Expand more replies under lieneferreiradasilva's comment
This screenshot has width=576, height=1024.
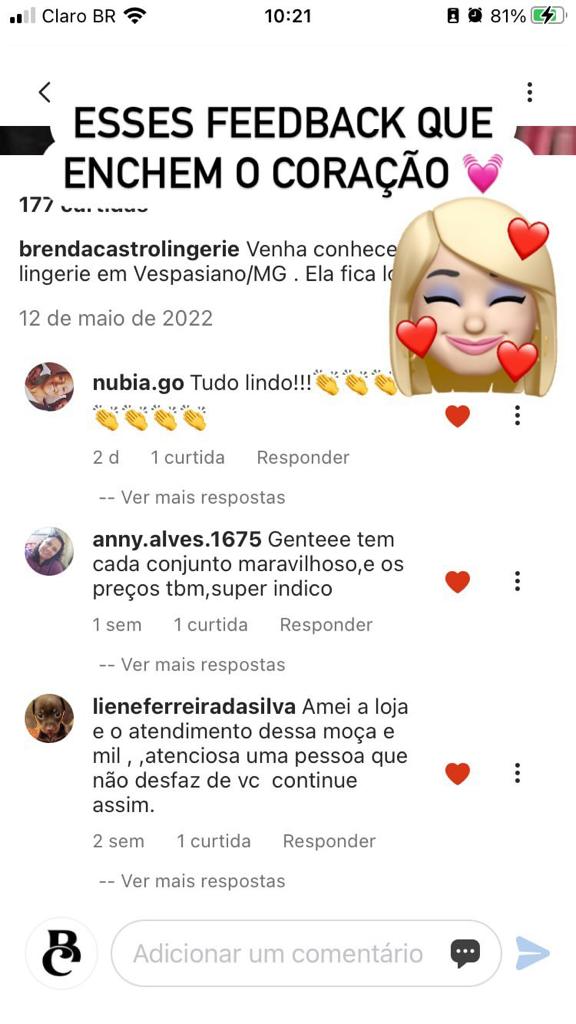[x=192, y=881]
